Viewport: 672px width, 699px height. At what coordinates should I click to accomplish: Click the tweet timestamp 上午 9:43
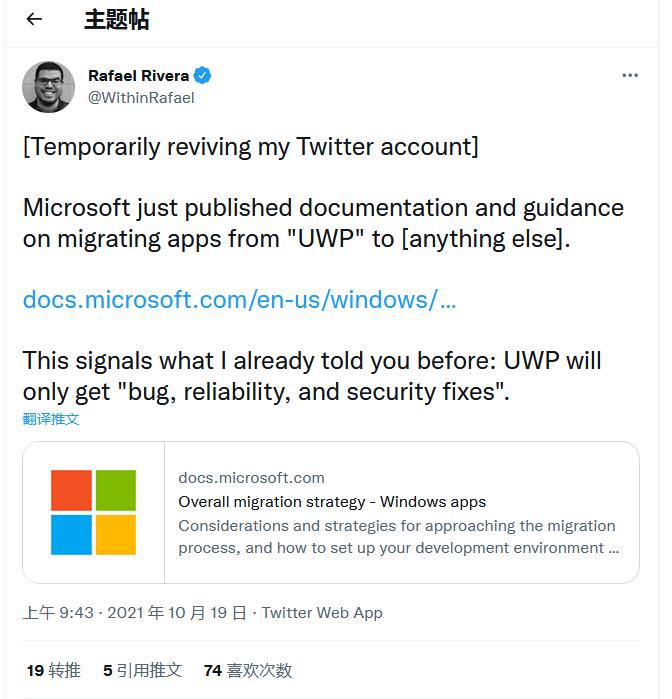60,613
